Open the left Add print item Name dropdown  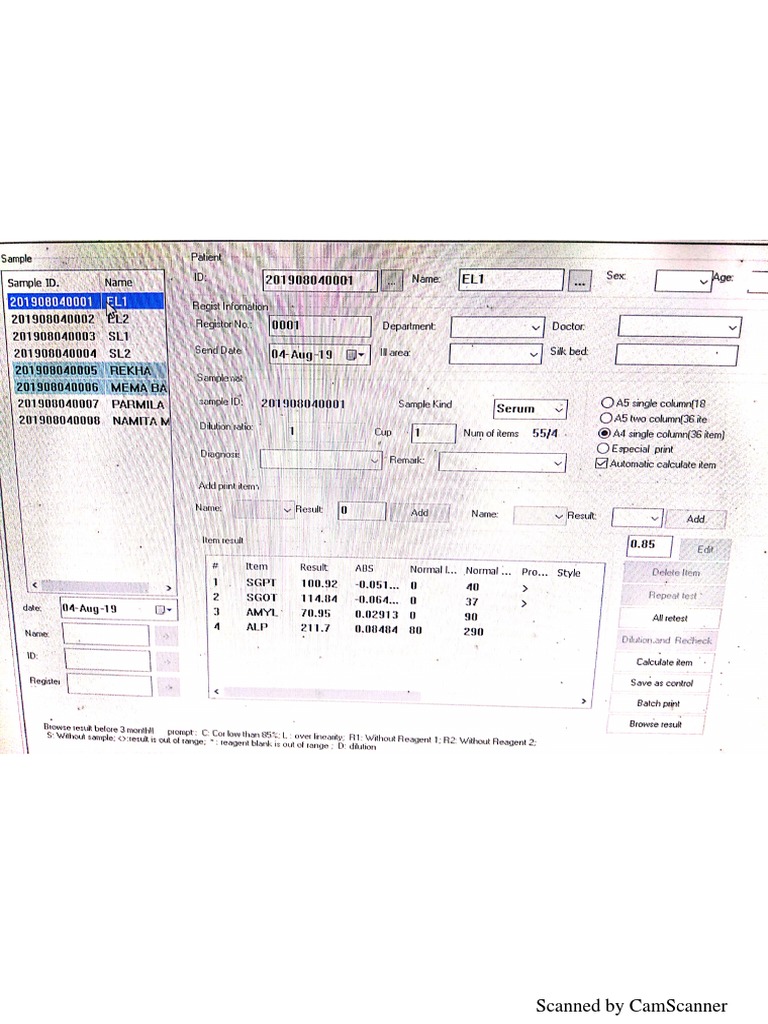[287, 510]
